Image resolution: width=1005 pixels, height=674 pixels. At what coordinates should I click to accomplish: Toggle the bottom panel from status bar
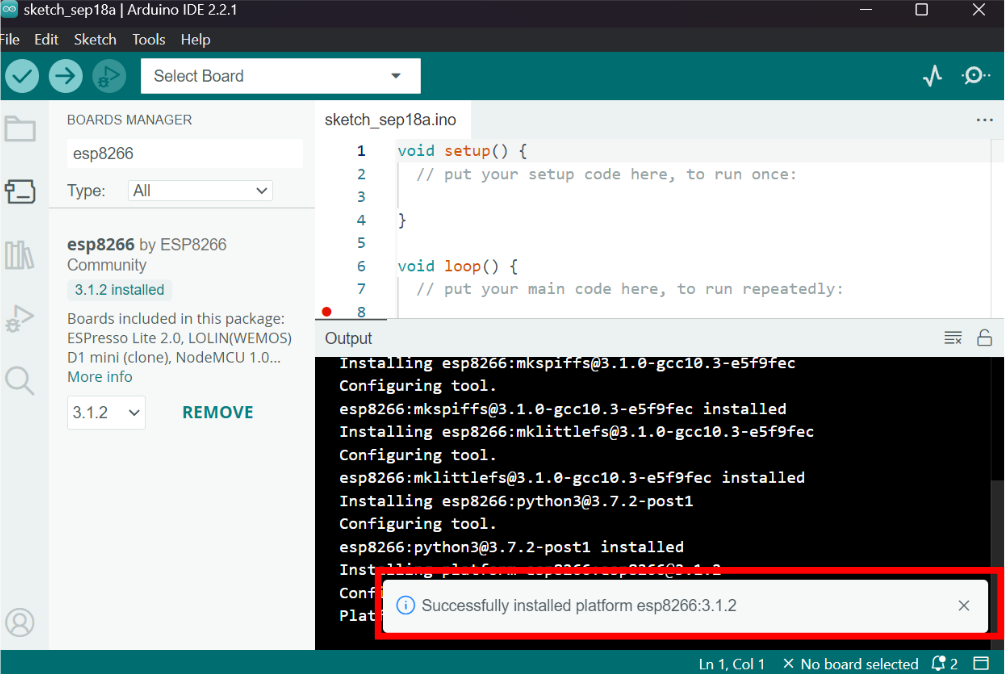(x=981, y=663)
